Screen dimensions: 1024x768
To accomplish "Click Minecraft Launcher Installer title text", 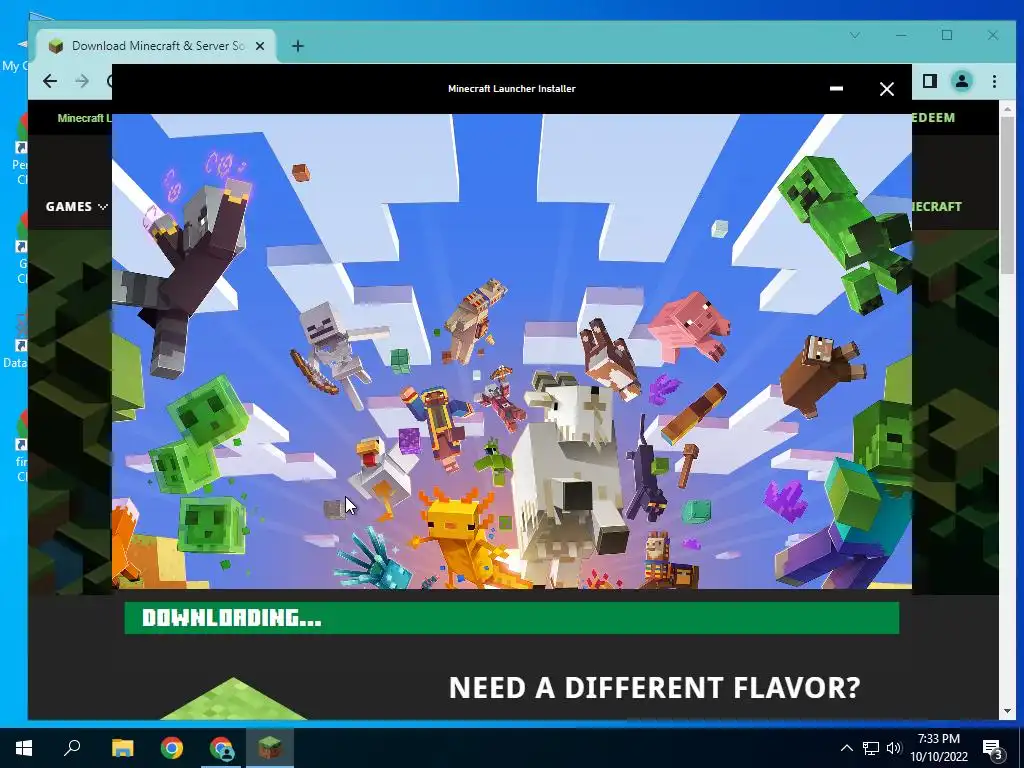I will point(511,89).
